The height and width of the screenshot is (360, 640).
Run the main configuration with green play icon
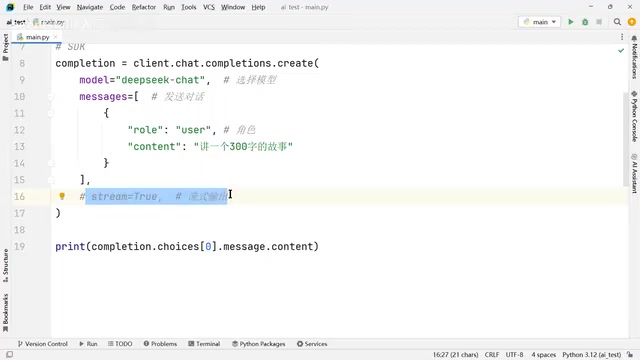(571, 22)
